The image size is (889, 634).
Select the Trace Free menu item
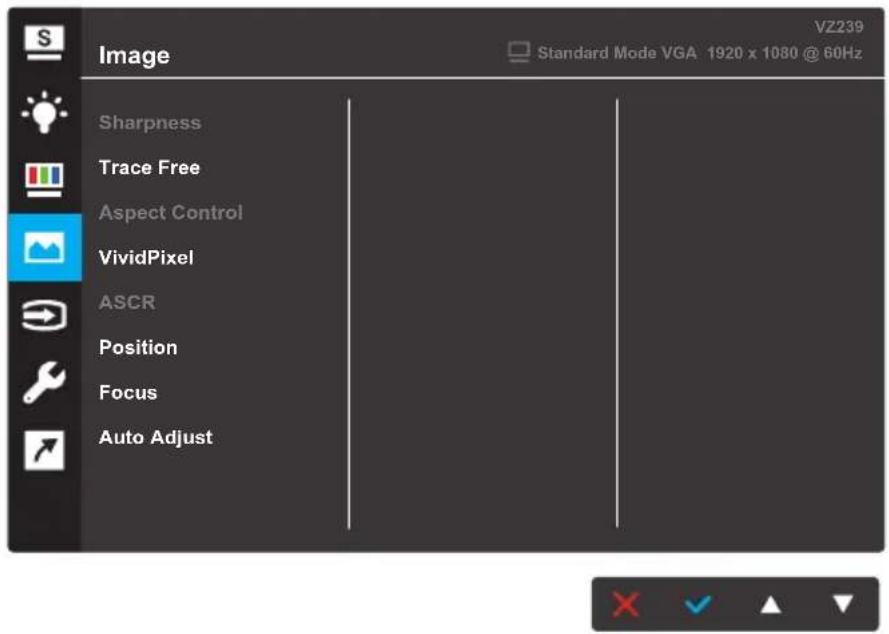pos(149,167)
